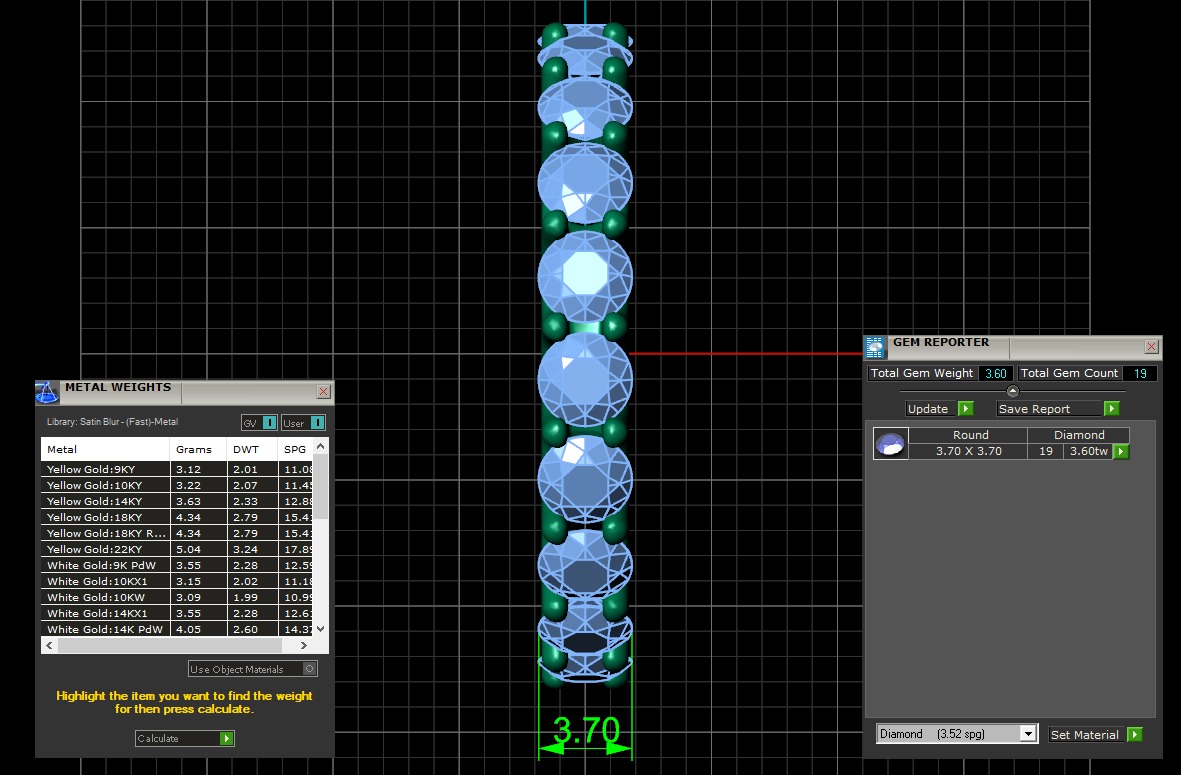The width and height of the screenshot is (1181, 775).
Task: Click the DWT column header
Action: click(x=252, y=450)
